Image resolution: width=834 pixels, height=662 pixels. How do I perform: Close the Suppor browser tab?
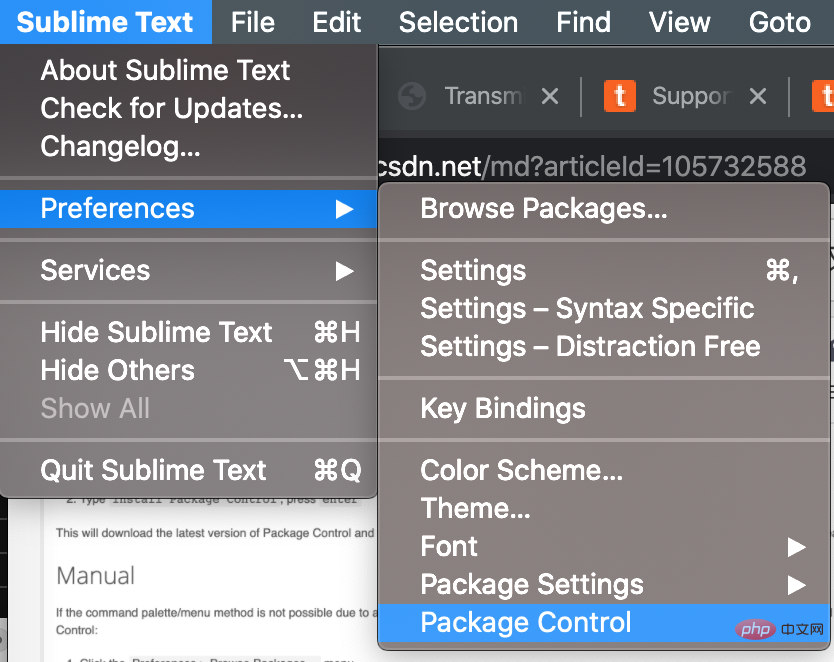click(758, 96)
